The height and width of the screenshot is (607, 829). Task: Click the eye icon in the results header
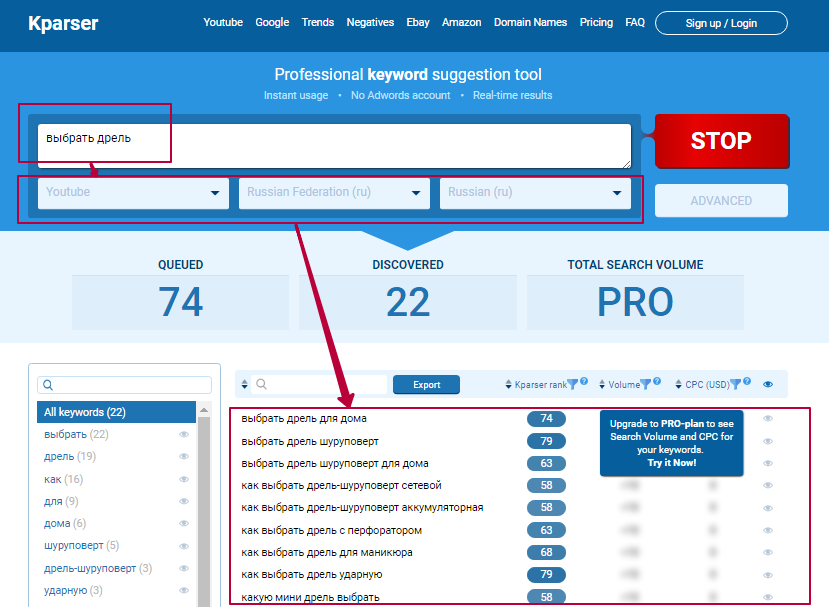coord(768,384)
